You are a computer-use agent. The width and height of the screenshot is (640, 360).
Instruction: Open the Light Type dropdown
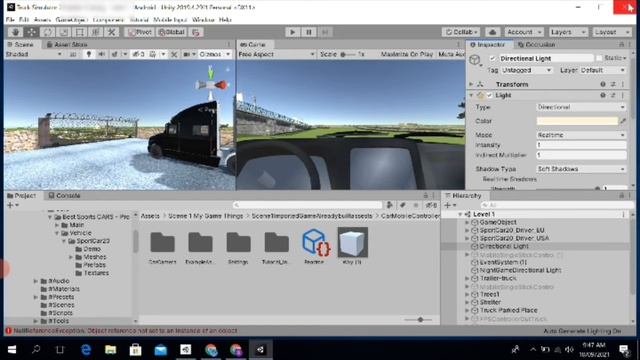click(581, 107)
